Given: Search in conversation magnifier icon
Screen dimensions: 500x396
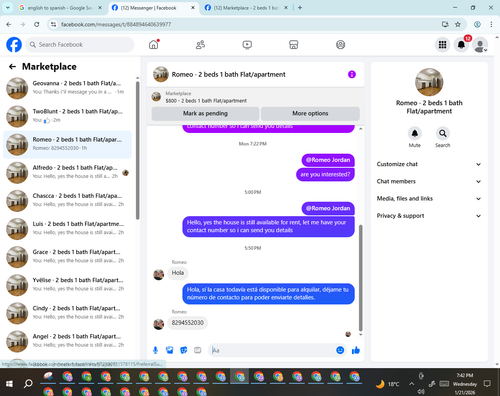Looking at the screenshot, I should [x=442, y=133].
